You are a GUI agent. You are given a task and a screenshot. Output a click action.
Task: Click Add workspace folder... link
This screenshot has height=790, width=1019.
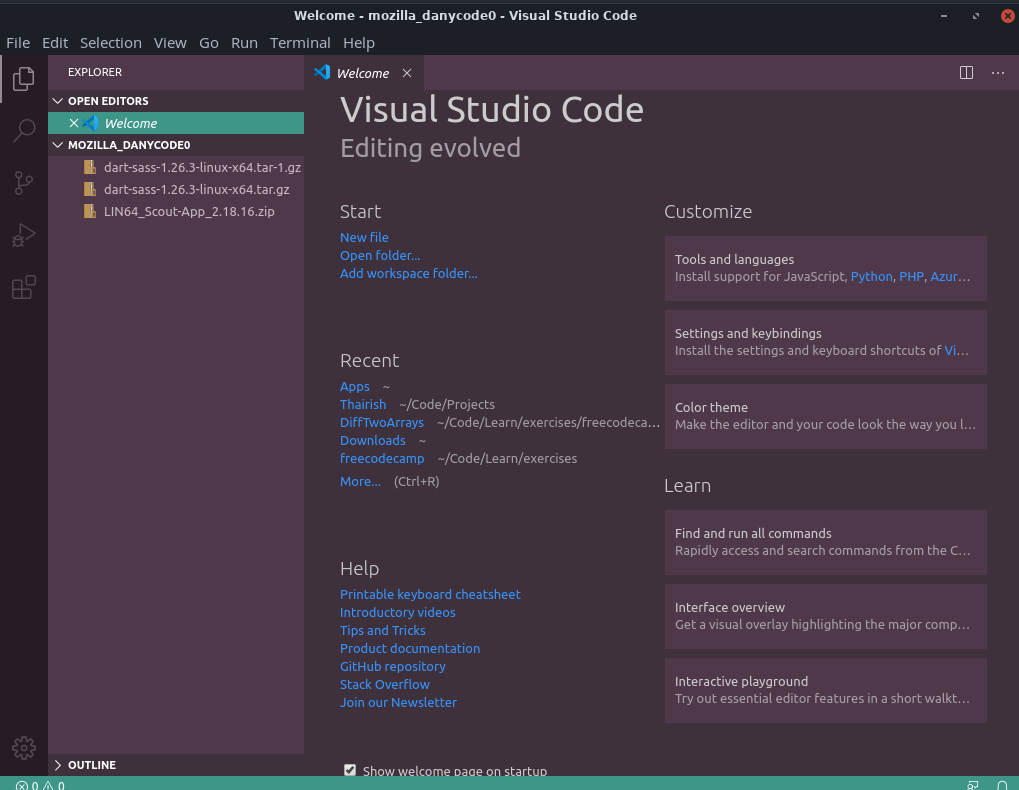[408, 274]
